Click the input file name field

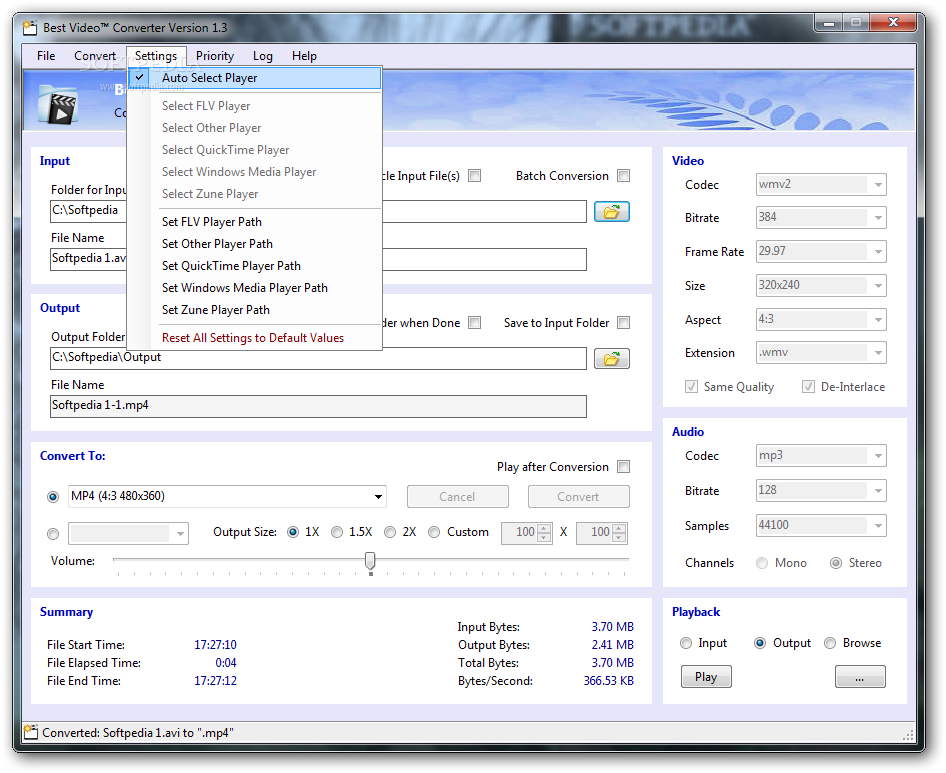pyautogui.click(x=318, y=259)
